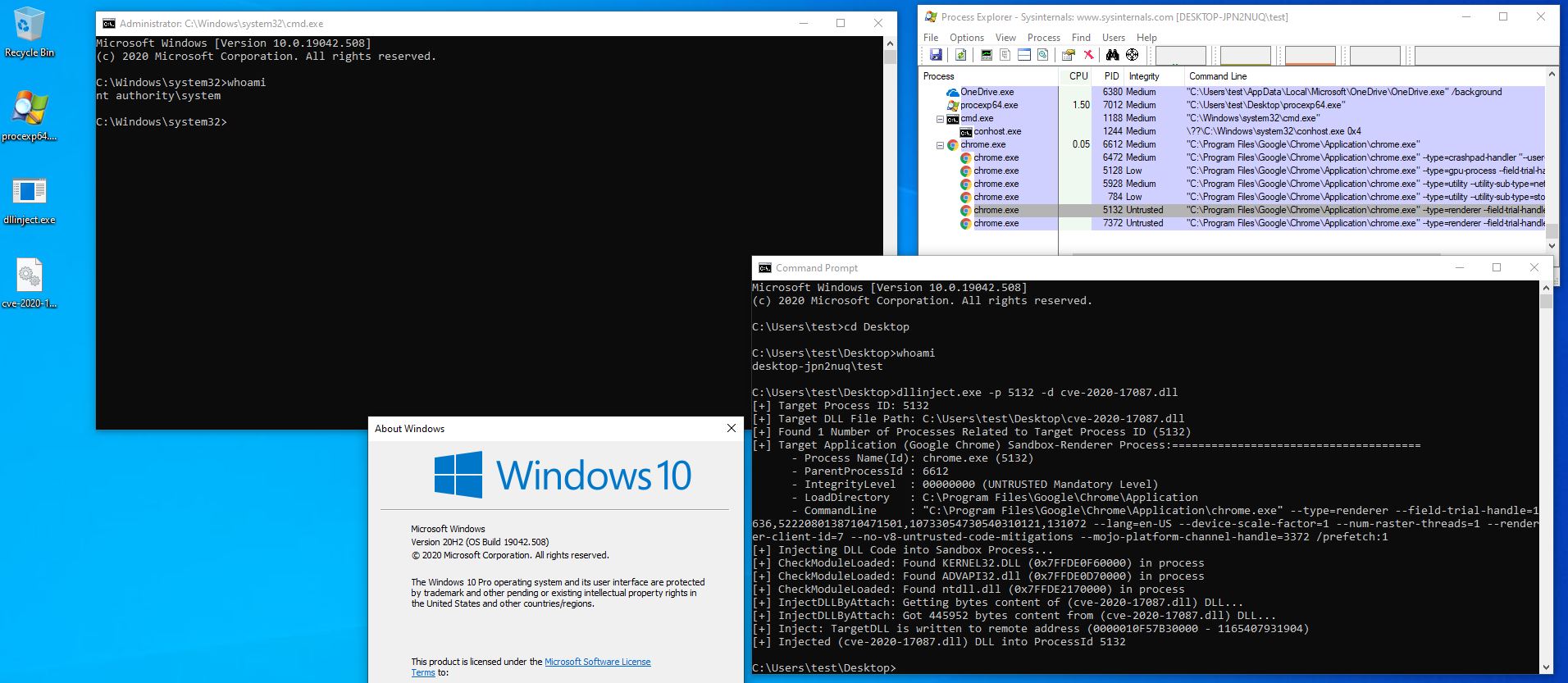Close the About Windows dialog
This screenshot has height=683, width=1568.
[732, 428]
